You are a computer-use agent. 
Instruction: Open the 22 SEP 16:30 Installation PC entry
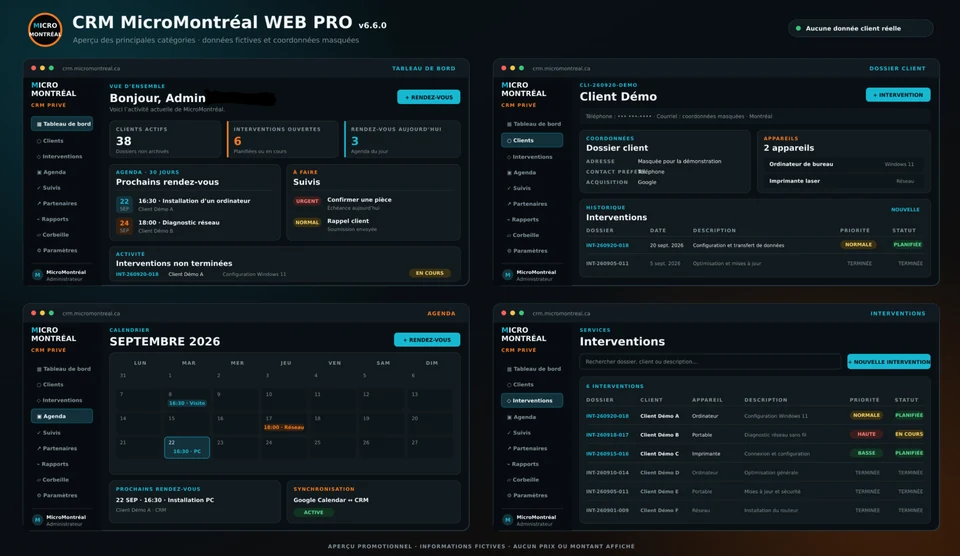click(165, 500)
